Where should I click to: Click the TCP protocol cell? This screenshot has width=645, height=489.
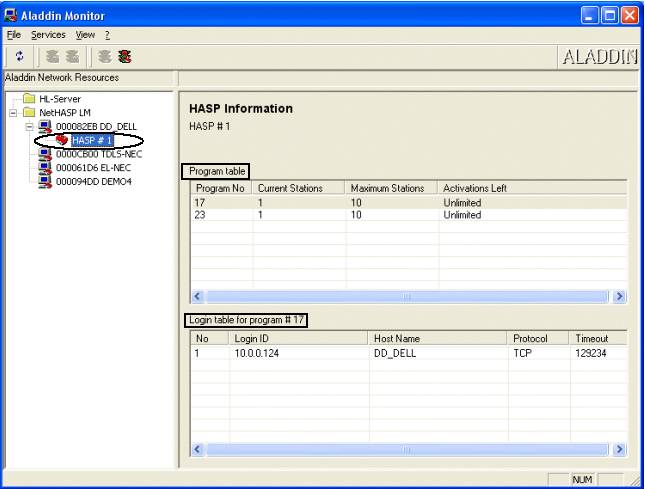tap(522, 353)
